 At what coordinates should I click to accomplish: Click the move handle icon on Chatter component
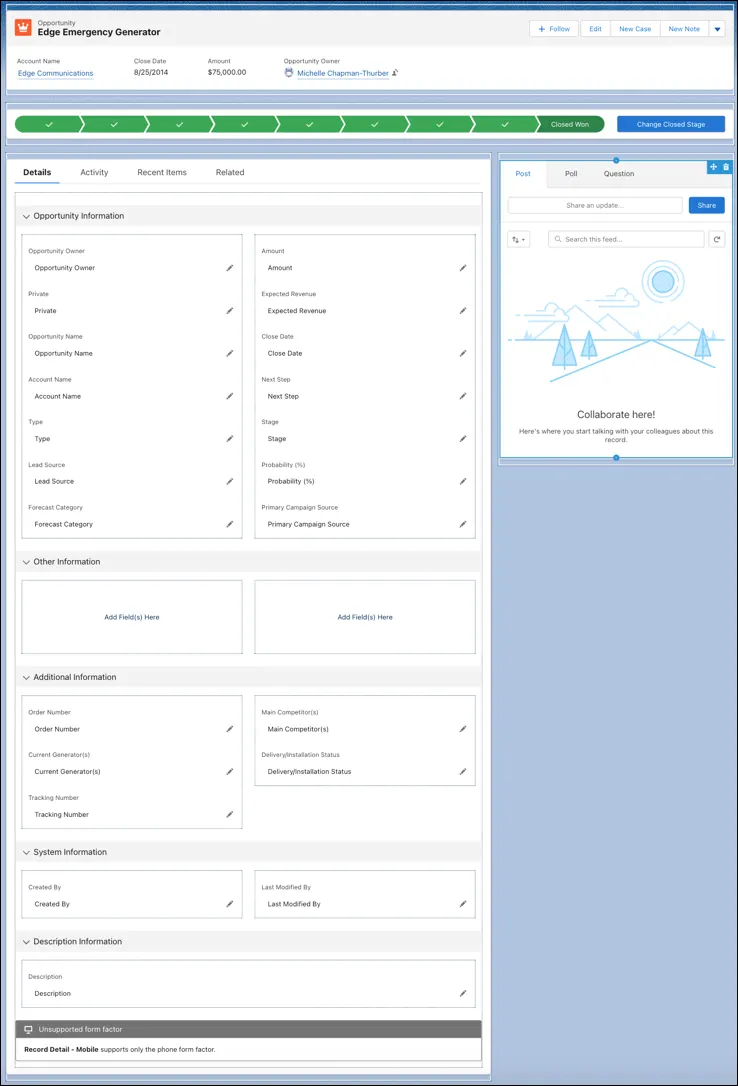tap(713, 167)
